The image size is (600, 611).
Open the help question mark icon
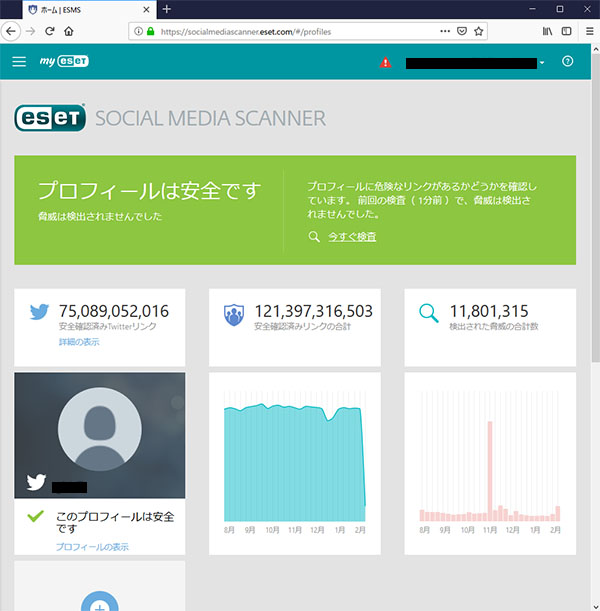pos(567,61)
